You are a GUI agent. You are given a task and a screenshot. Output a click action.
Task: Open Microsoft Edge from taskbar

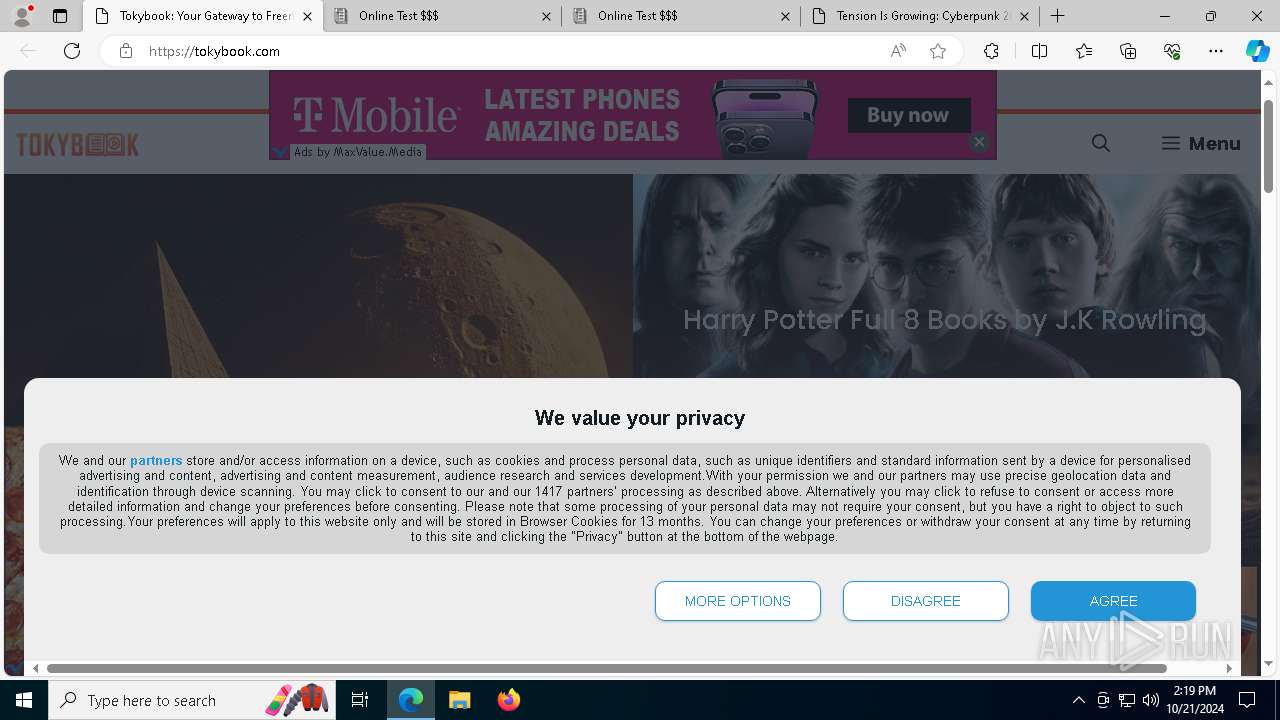click(x=411, y=700)
